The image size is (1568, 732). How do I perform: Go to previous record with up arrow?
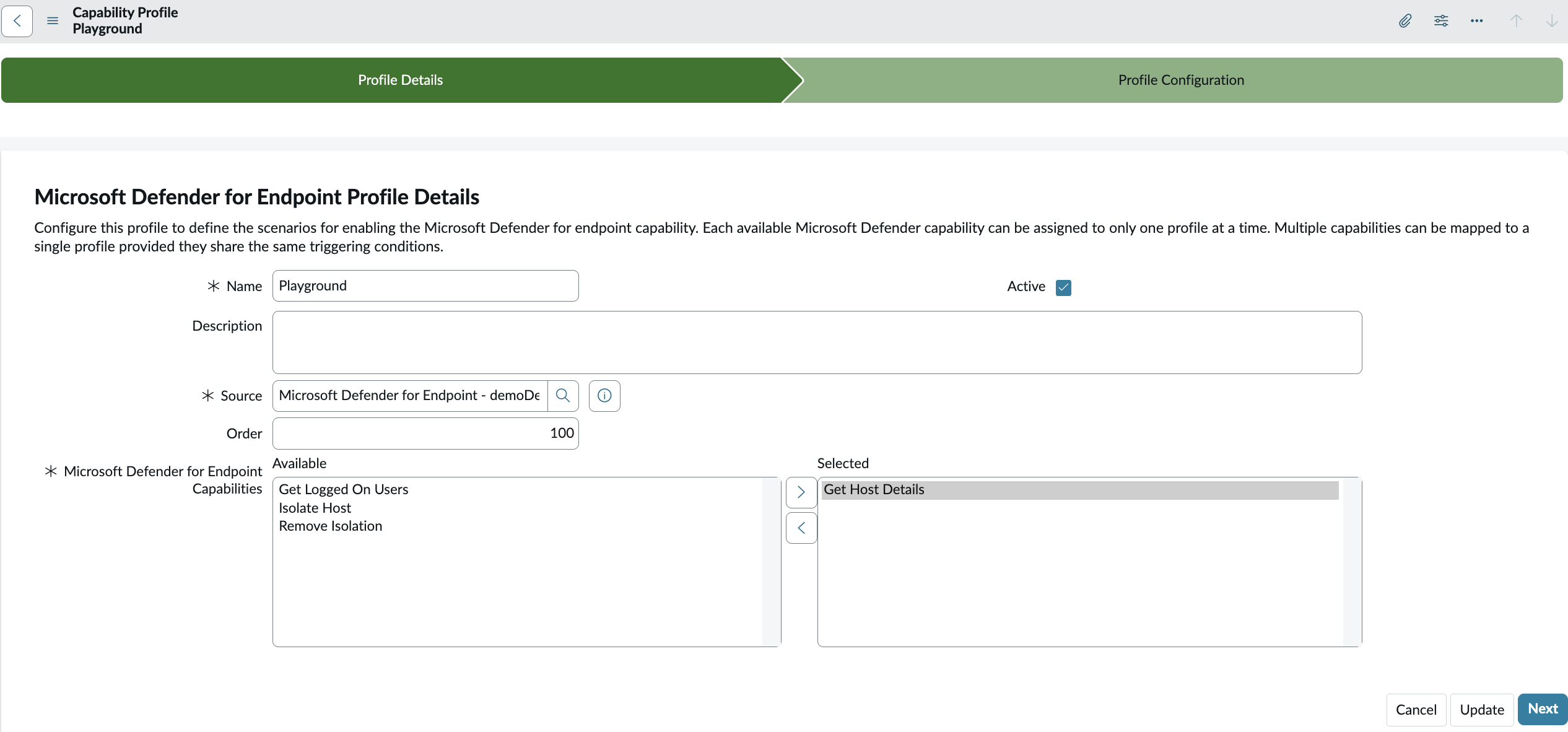point(1516,21)
